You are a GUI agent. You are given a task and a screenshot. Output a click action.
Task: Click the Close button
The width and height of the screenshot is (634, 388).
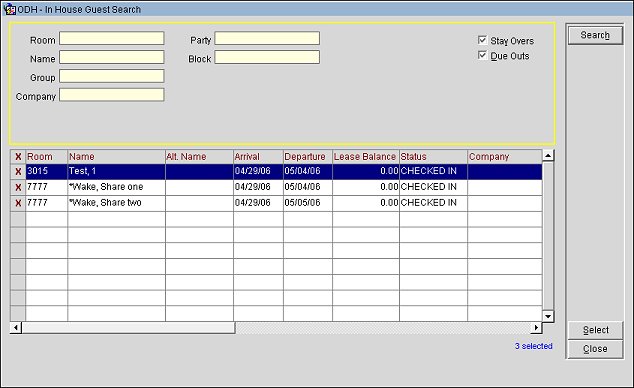click(x=595, y=349)
